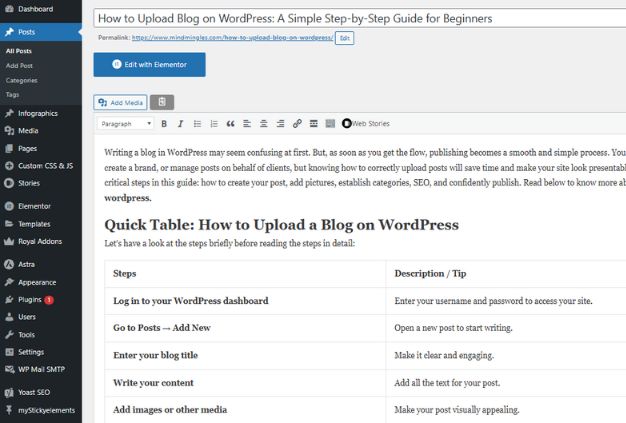Toggle bold formatting in editor toolbar
Viewport: 626px width, 423px height.
tap(164, 124)
